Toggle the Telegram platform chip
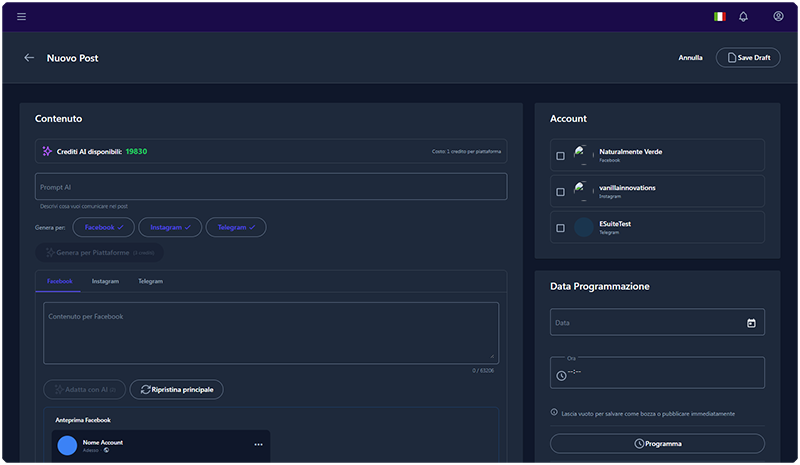The height and width of the screenshot is (465, 800). coord(236,228)
